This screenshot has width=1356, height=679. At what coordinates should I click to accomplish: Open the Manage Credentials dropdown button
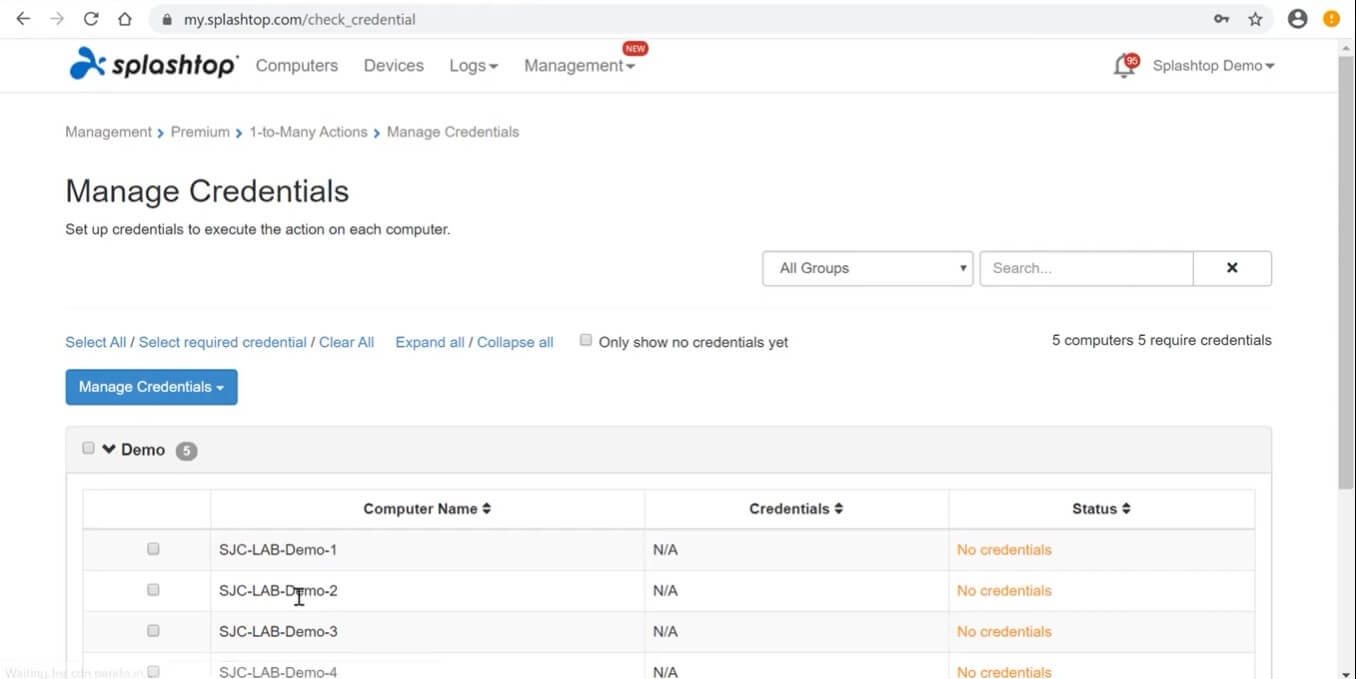pos(152,387)
